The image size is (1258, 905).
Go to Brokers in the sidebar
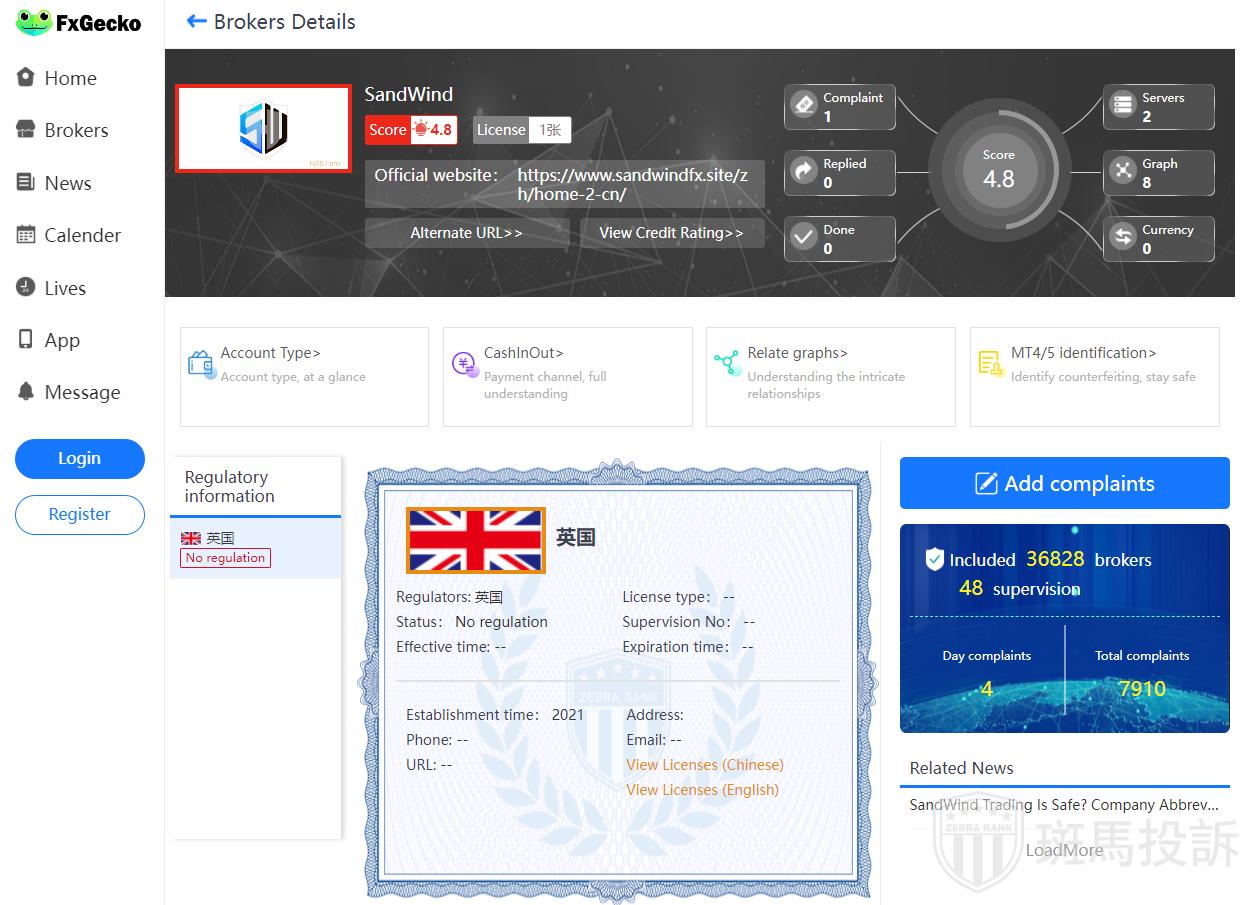click(x=75, y=130)
